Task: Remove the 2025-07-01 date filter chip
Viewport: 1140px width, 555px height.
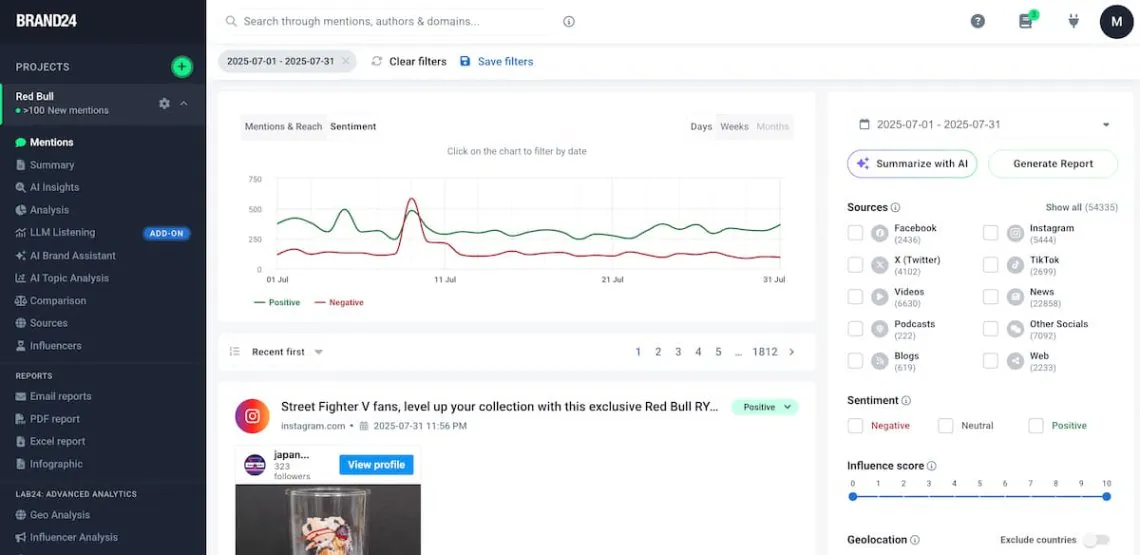Action: click(345, 61)
